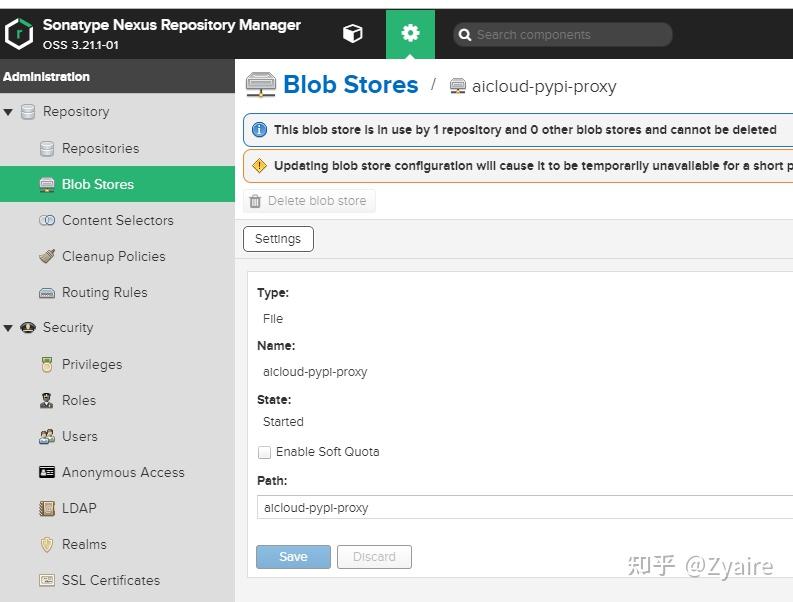793x602 pixels.
Task: Click the Security officer icon
Action: click(28, 328)
